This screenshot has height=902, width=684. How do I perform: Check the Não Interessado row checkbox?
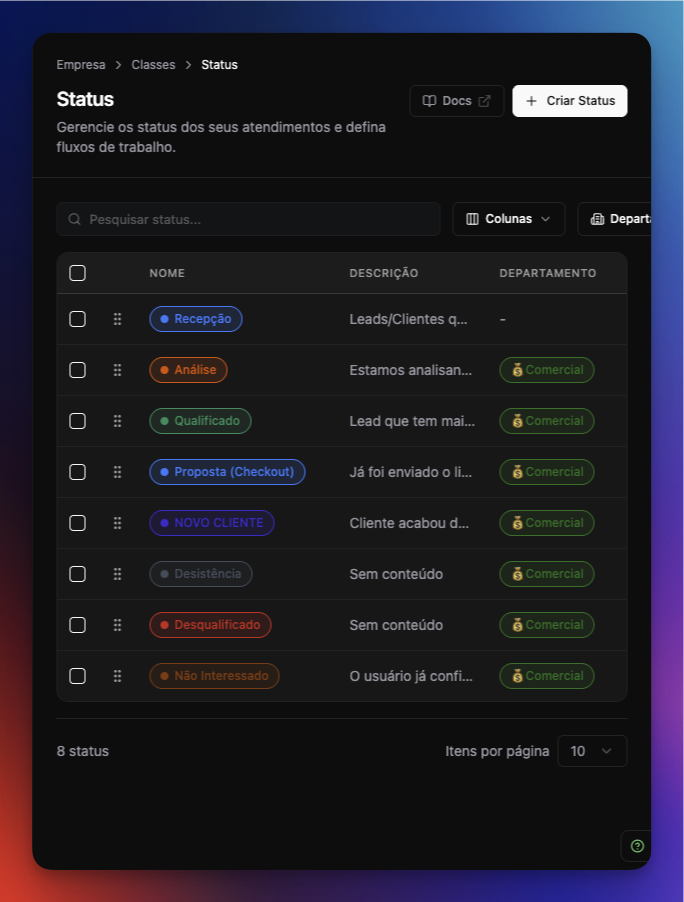tap(78, 676)
